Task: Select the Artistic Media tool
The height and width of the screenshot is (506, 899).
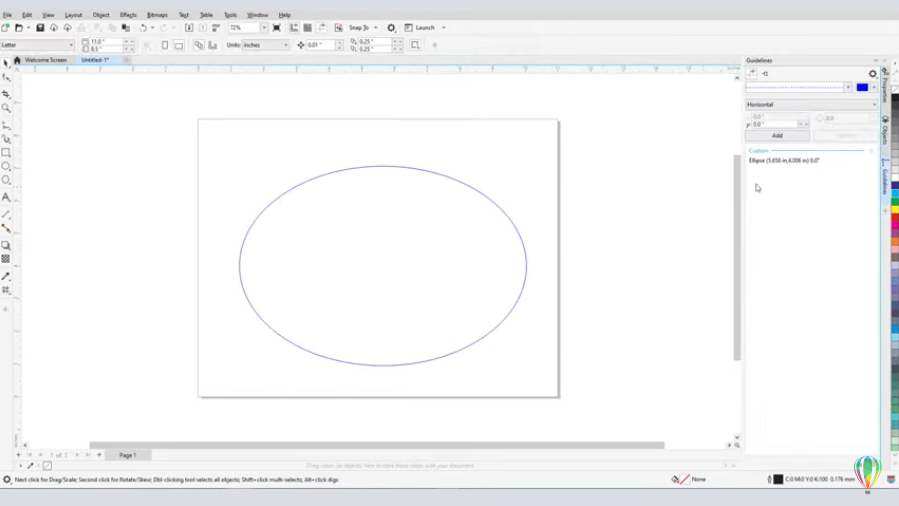Action: 6,139
